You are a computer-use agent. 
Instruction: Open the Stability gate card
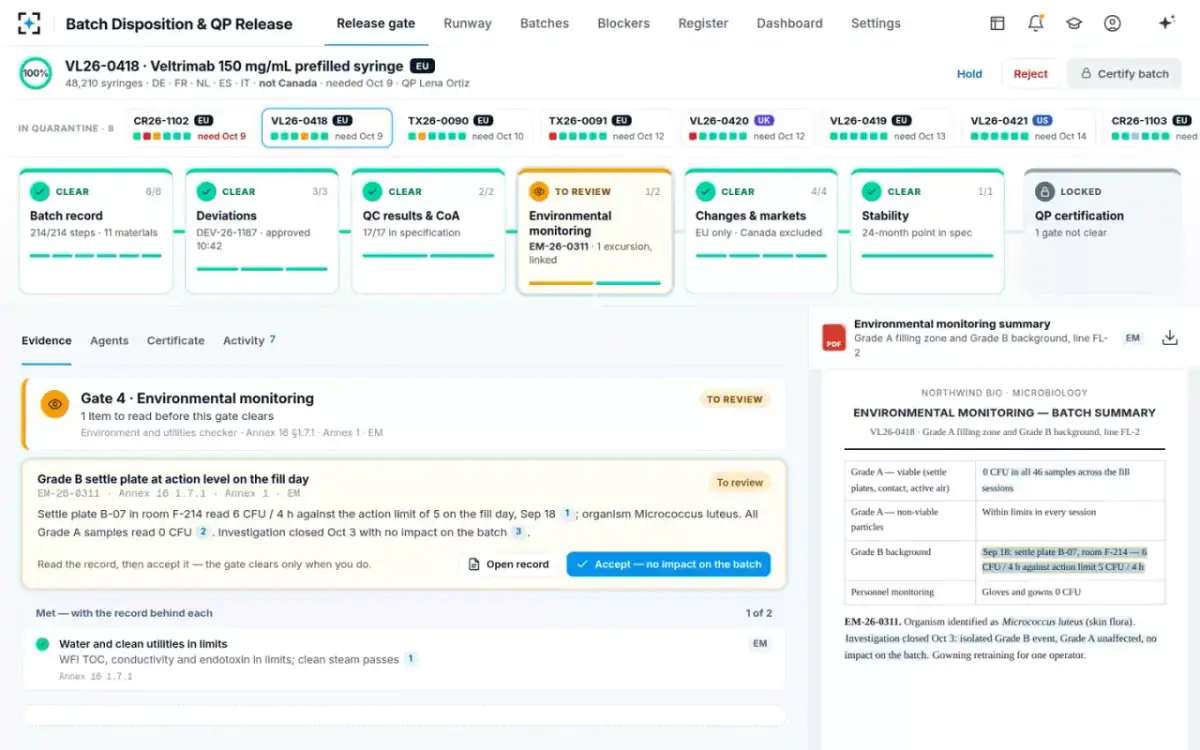pyautogui.click(x=927, y=231)
